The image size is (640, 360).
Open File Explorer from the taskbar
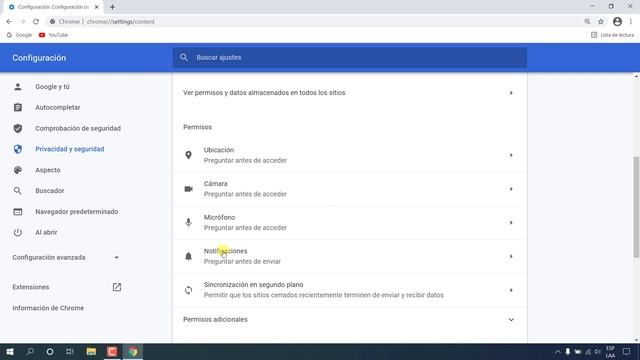pyautogui.click(x=91, y=352)
